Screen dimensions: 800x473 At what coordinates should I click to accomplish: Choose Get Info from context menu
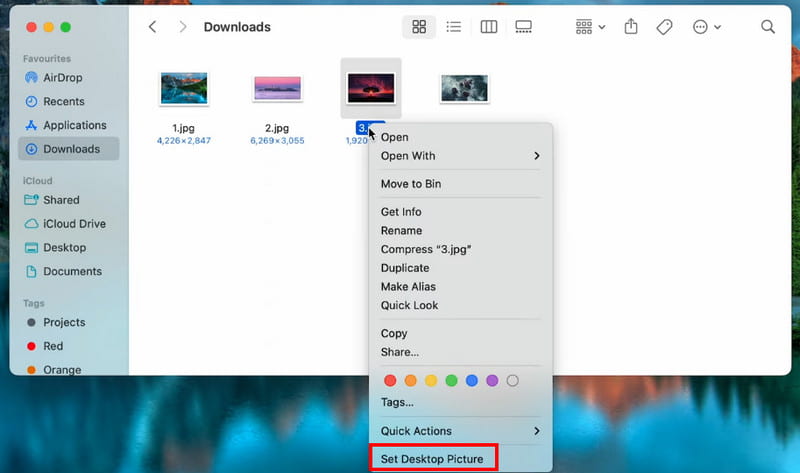coord(401,212)
